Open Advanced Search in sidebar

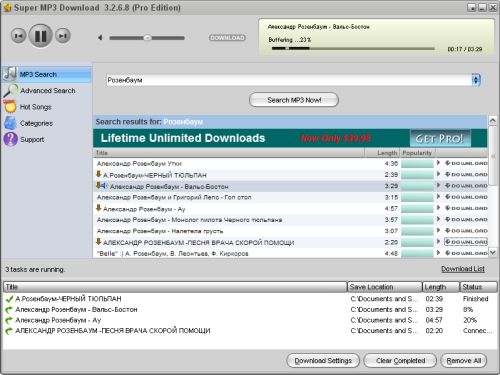[x=48, y=91]
